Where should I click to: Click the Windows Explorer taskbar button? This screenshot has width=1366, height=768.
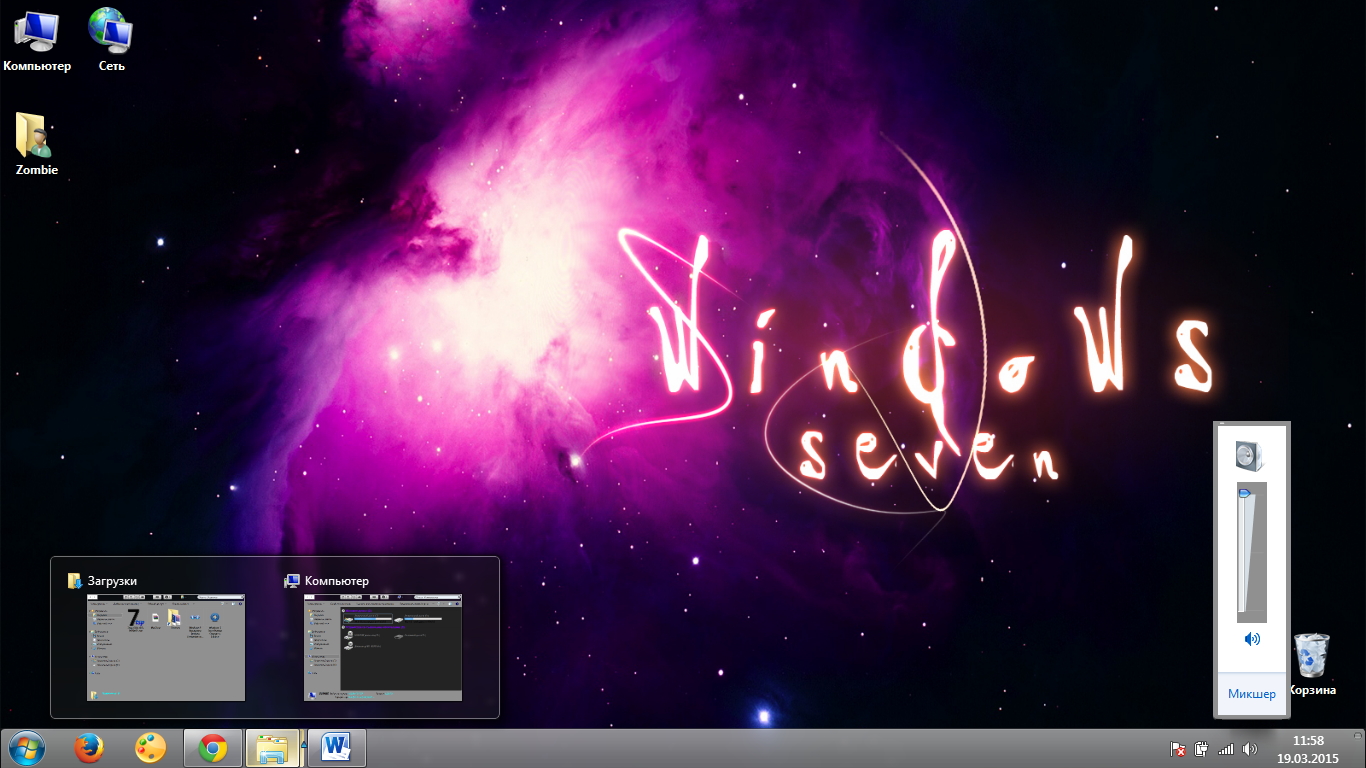click(274, 748)
